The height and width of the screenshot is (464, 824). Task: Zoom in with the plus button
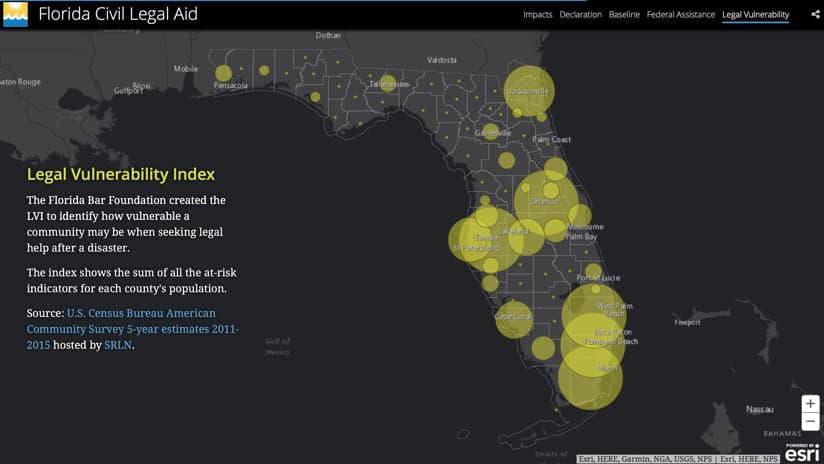(810, 404)
